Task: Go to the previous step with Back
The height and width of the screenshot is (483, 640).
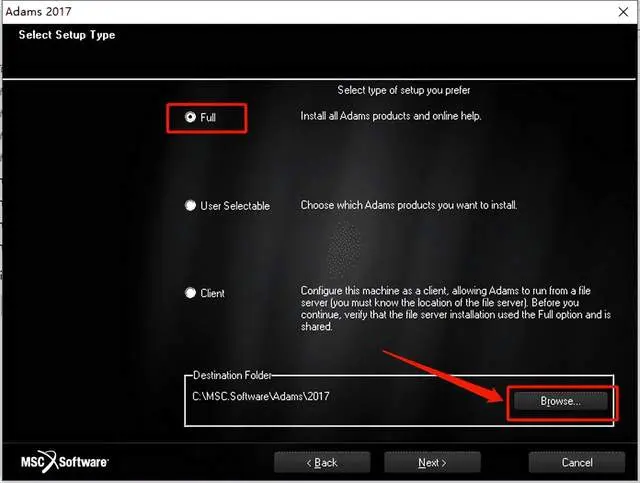Action: coord(322,463)
